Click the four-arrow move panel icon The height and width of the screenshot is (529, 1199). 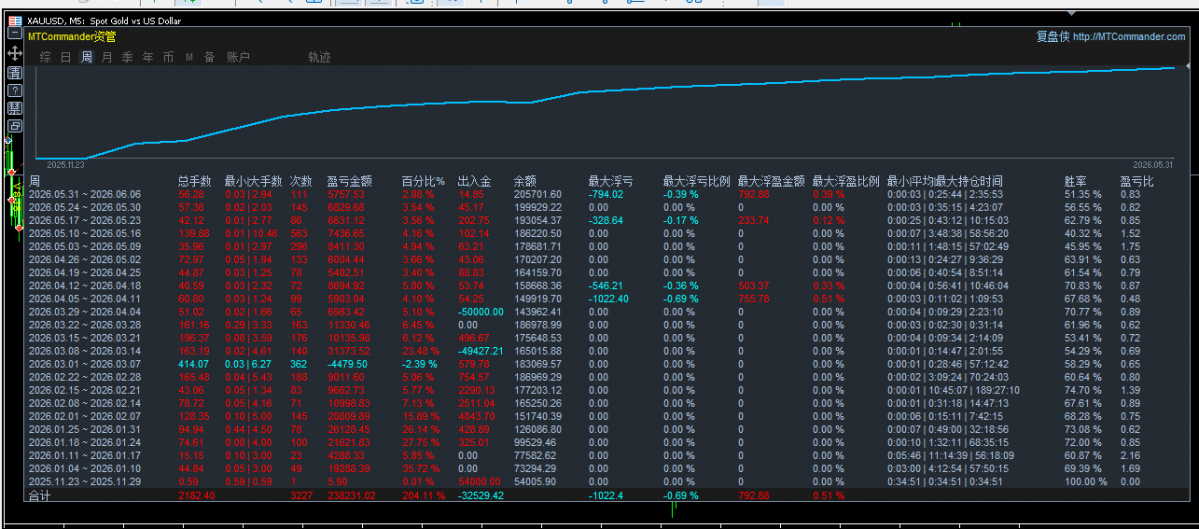[x=15, y=54]
